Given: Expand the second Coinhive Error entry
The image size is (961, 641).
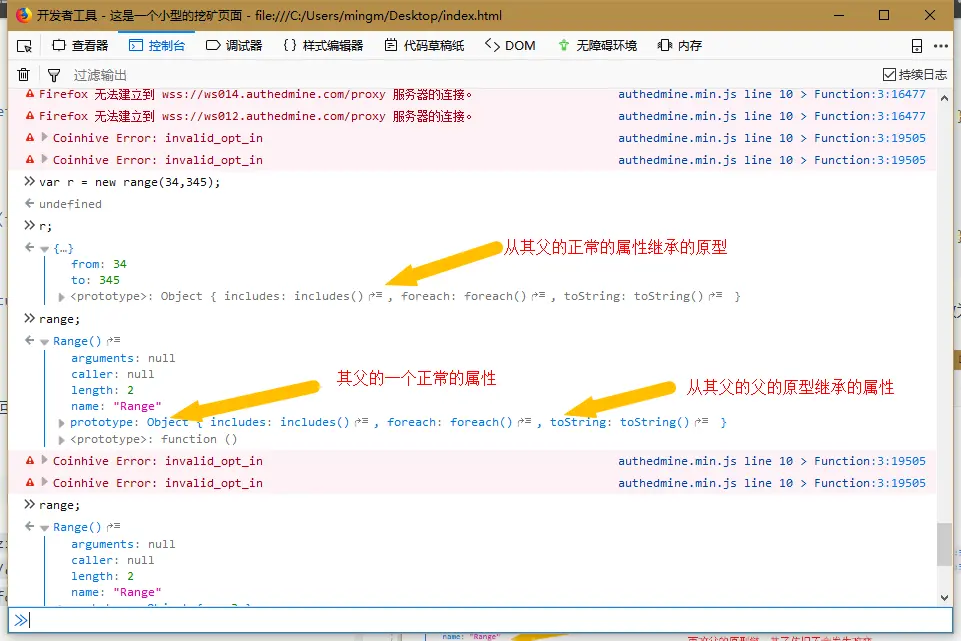Looking at the screenshot, I should coord(44,159).
